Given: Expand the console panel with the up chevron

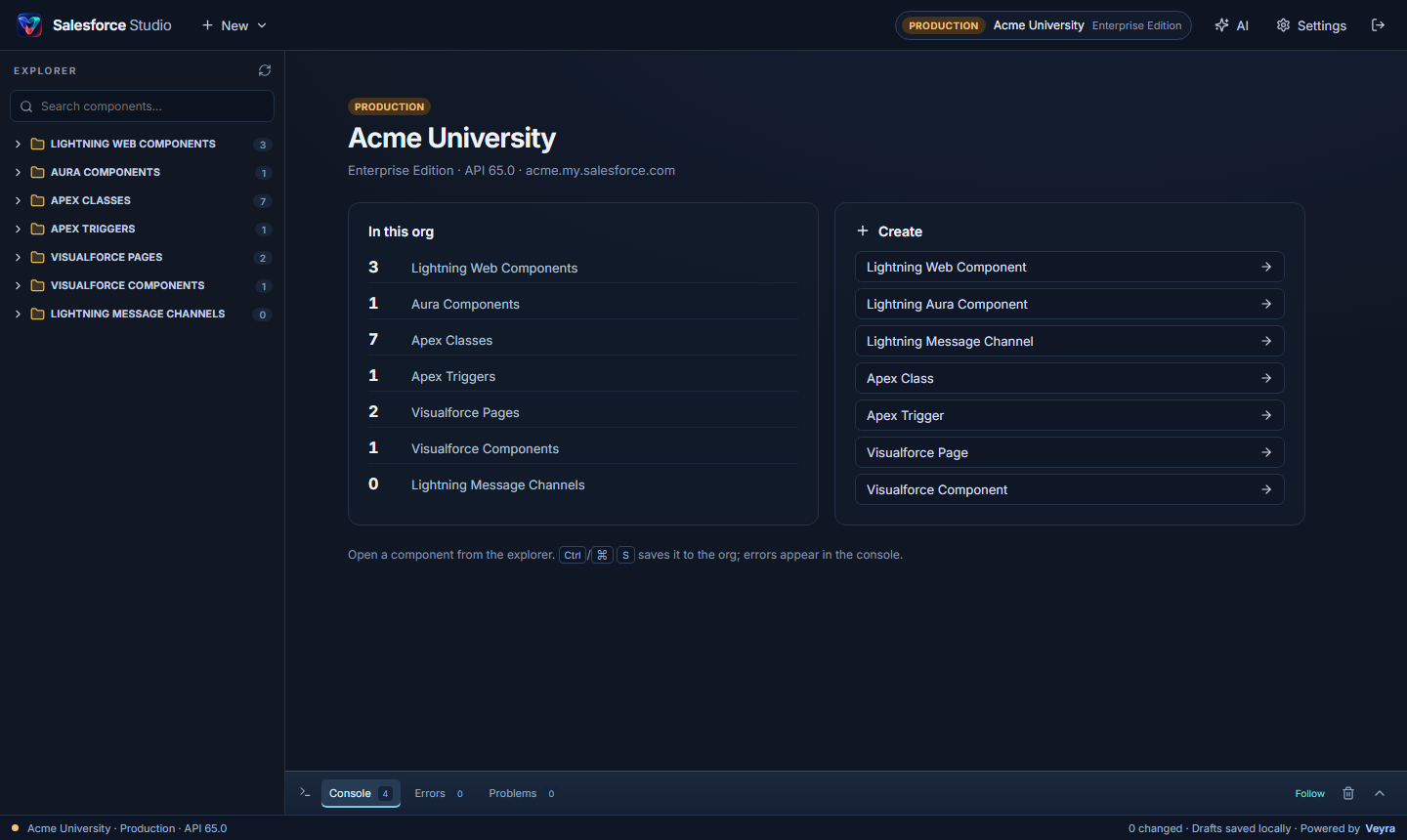Looking at the screenshot, I should (1380, 793).
